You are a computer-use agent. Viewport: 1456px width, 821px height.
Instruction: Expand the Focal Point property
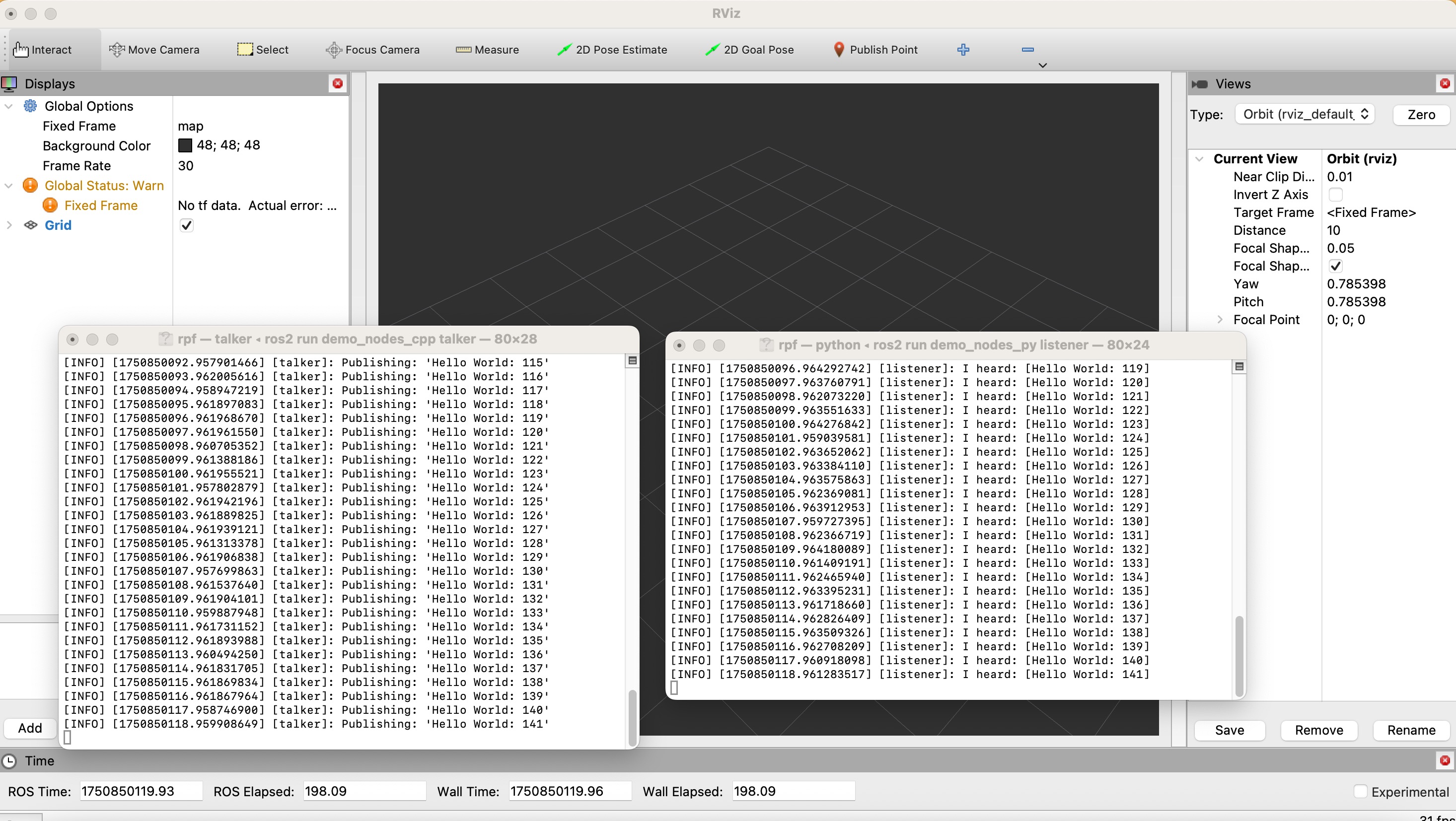click(x=1220, y=319)
